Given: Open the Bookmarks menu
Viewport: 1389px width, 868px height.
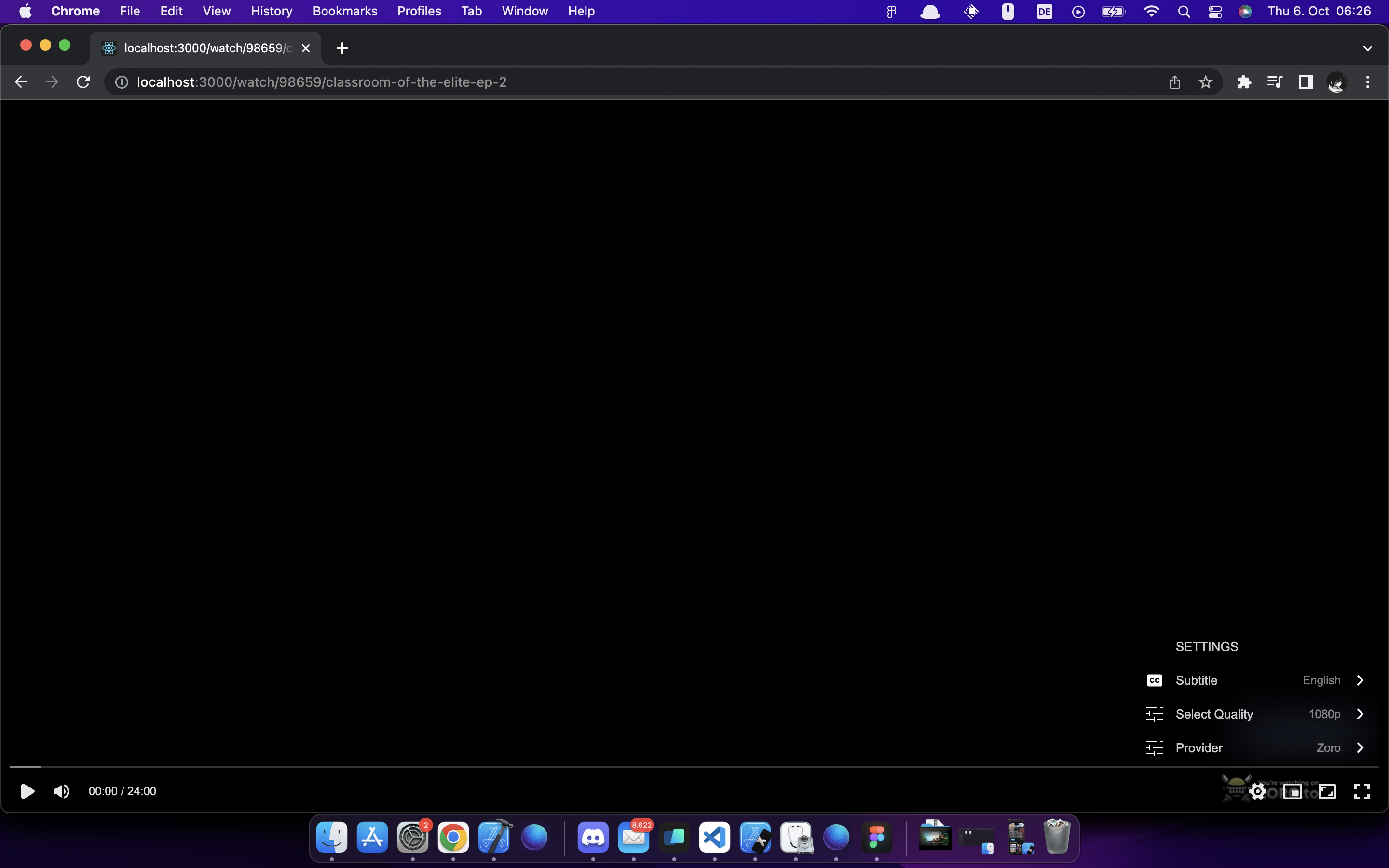Looking at the screenshot, I should tap(344, 11).
